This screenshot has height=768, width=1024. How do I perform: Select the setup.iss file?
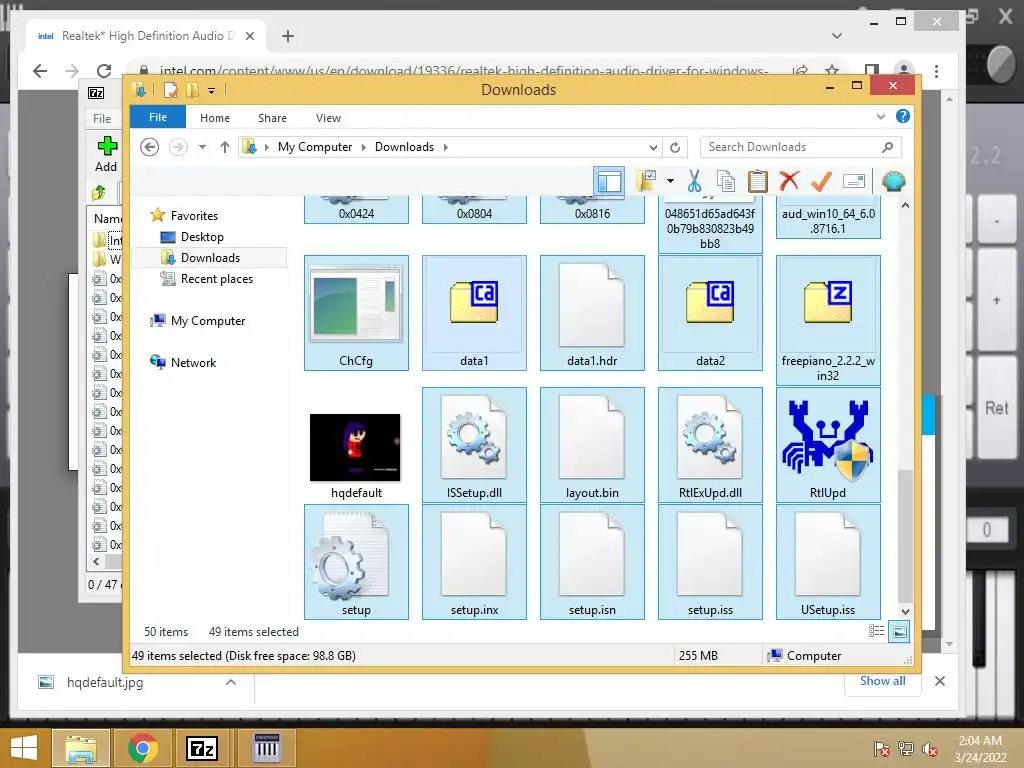point(711,562)
